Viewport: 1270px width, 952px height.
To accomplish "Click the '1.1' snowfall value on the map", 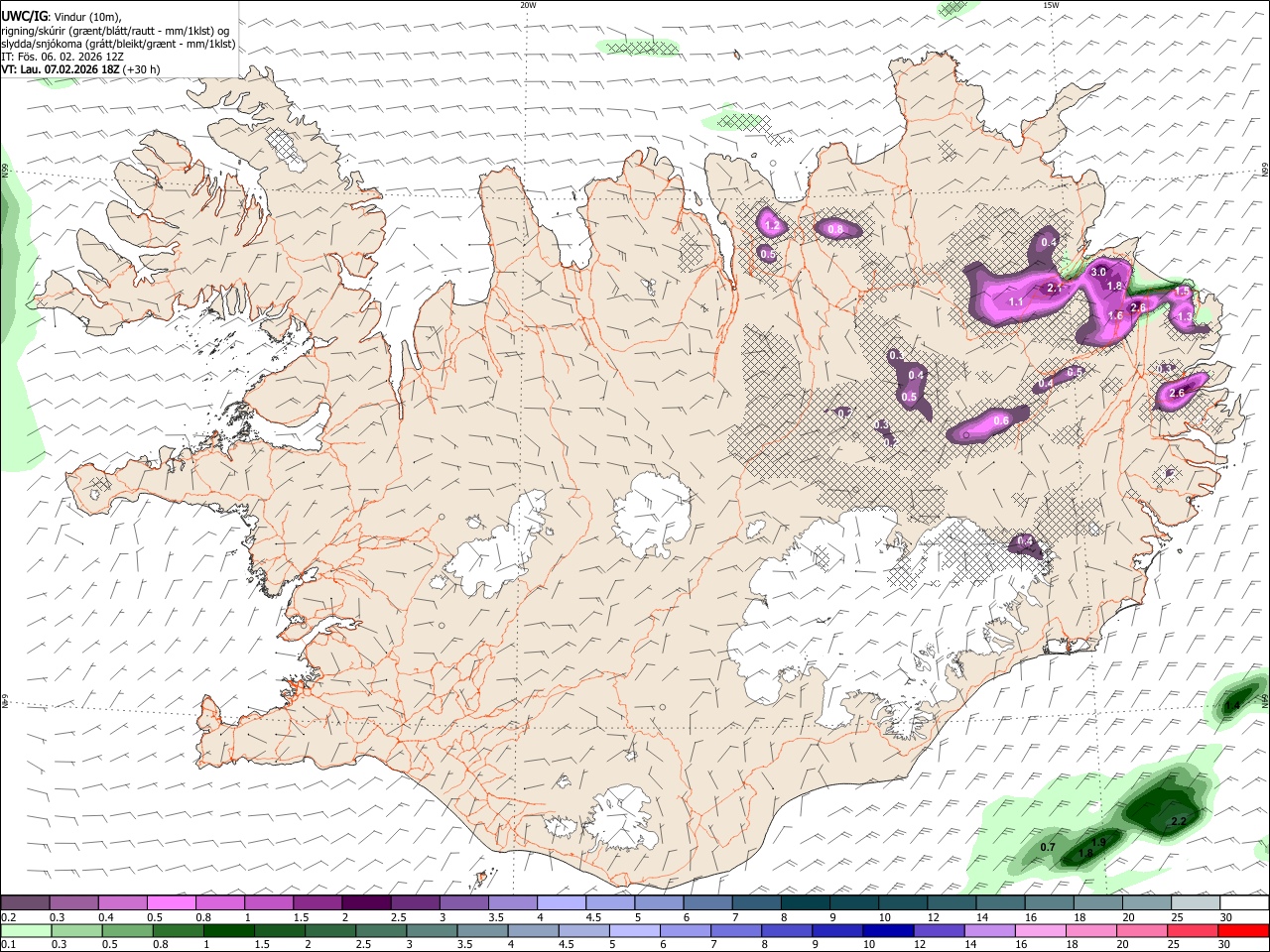I will coord(1016,301).
